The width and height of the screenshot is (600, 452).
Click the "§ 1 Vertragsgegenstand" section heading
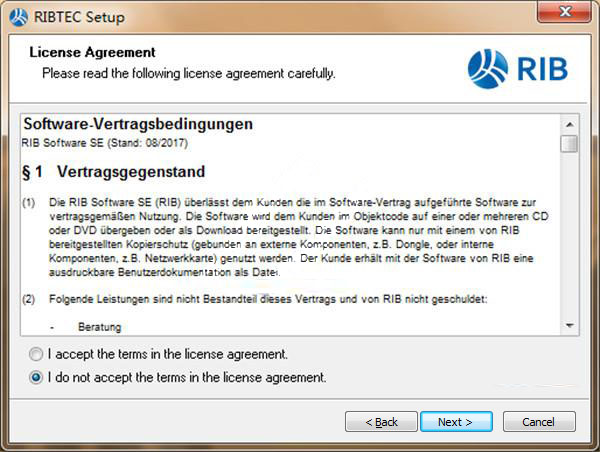click(x=113, y=172)
